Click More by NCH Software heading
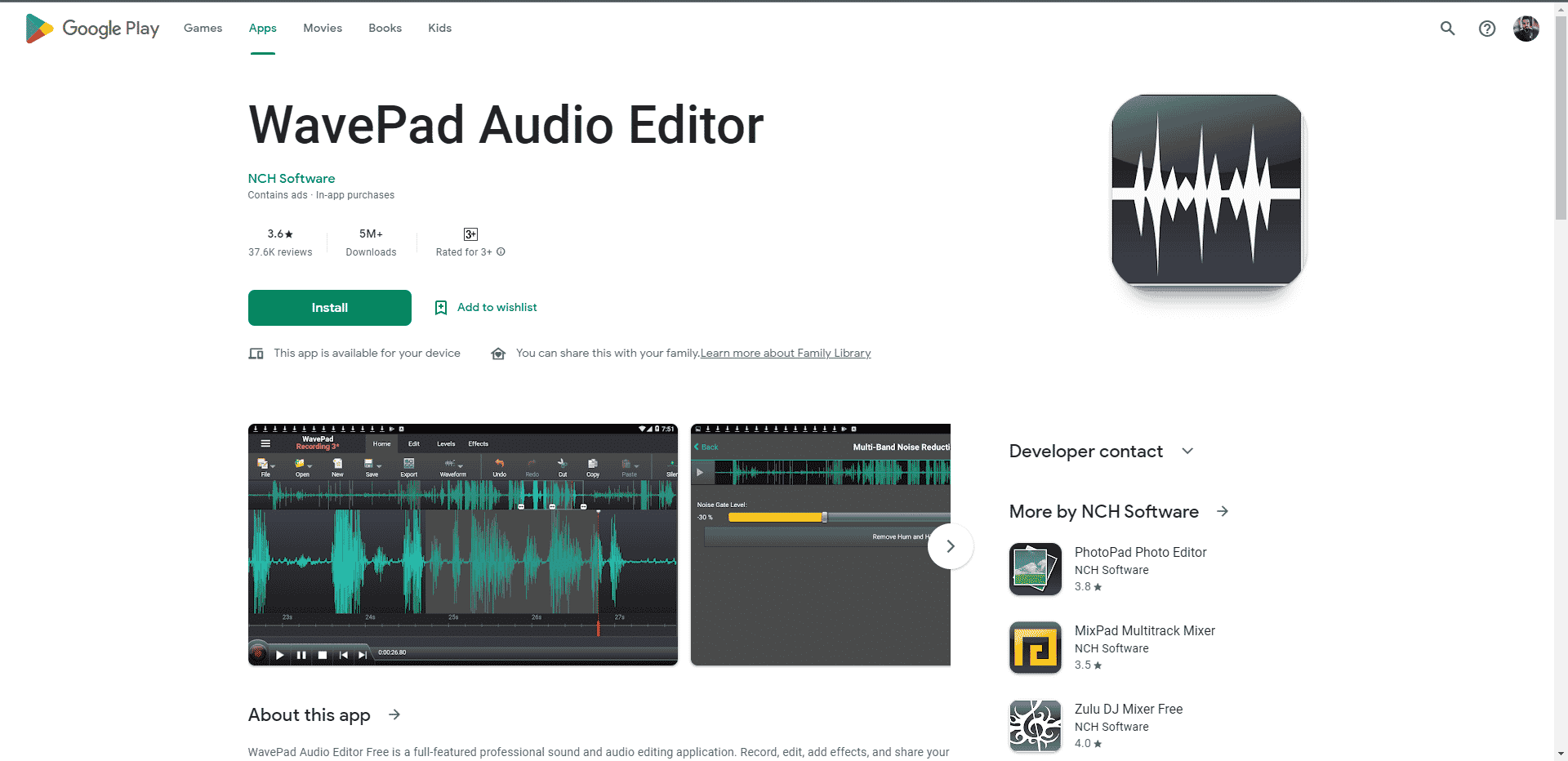 1104,512
